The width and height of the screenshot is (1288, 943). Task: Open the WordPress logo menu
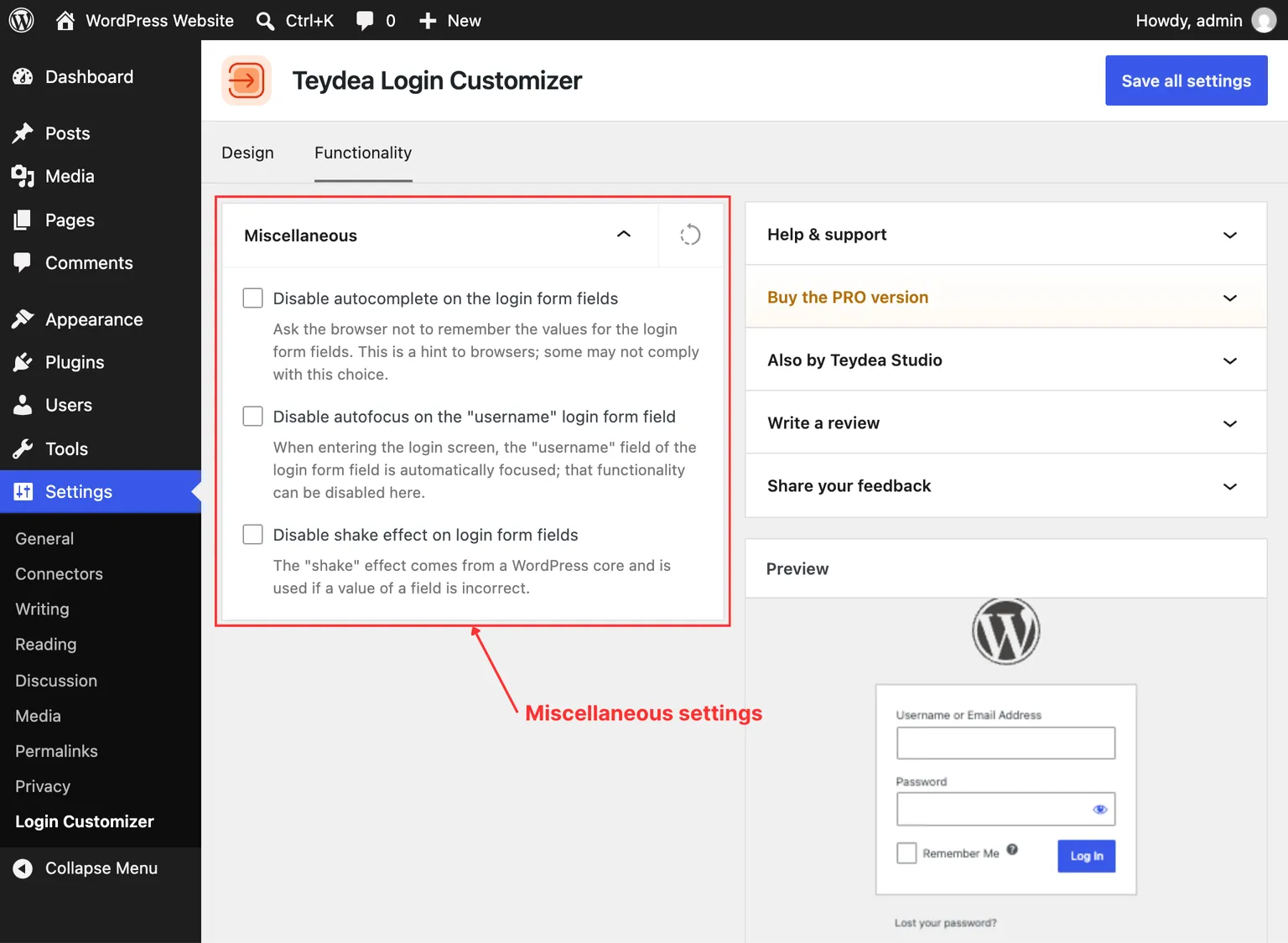21,20
